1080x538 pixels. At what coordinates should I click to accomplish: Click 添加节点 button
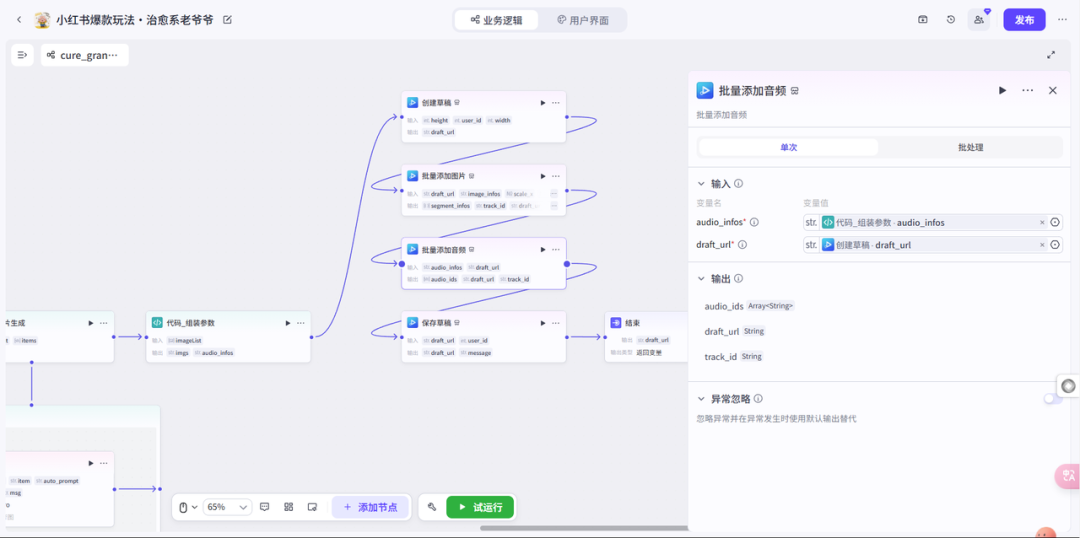click(371, 507)
